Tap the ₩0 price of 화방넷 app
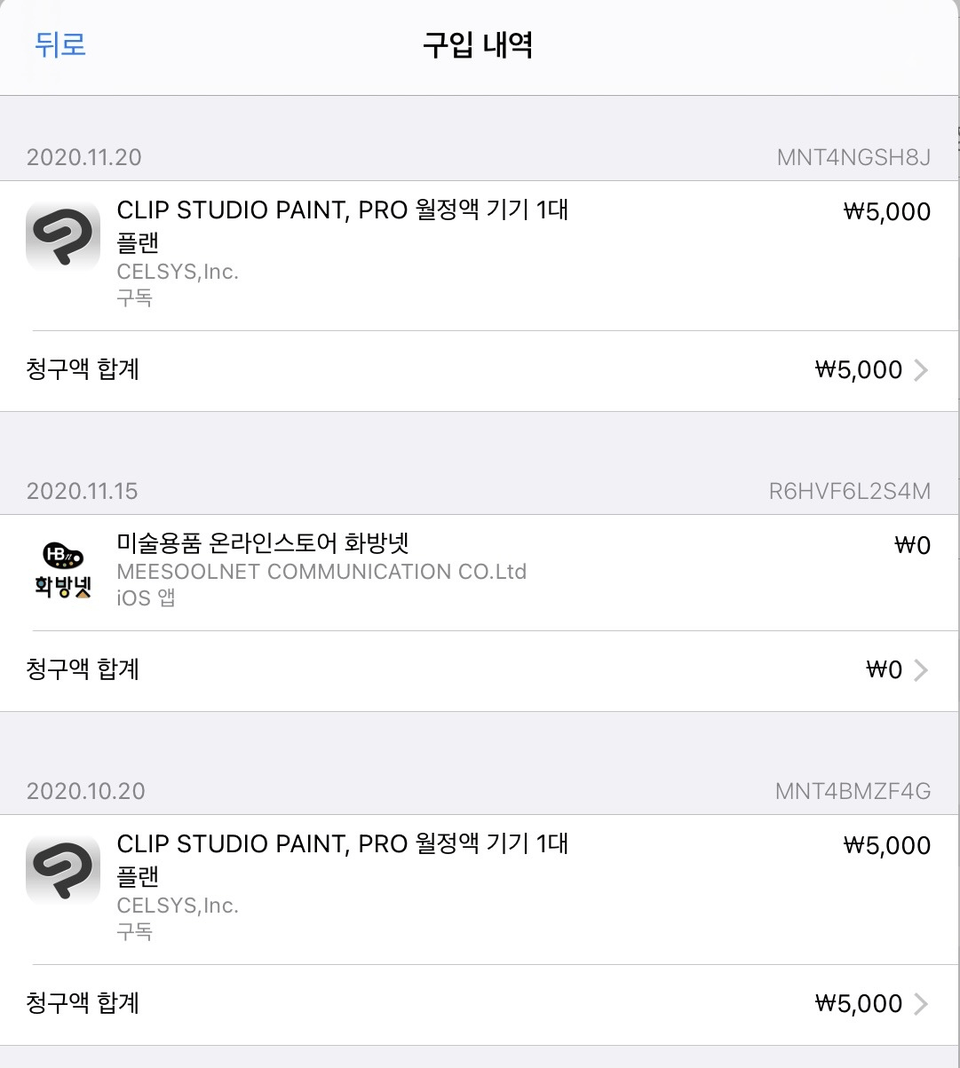The image size is (960, 1068). pyautogui.click(x=912, y=545)
